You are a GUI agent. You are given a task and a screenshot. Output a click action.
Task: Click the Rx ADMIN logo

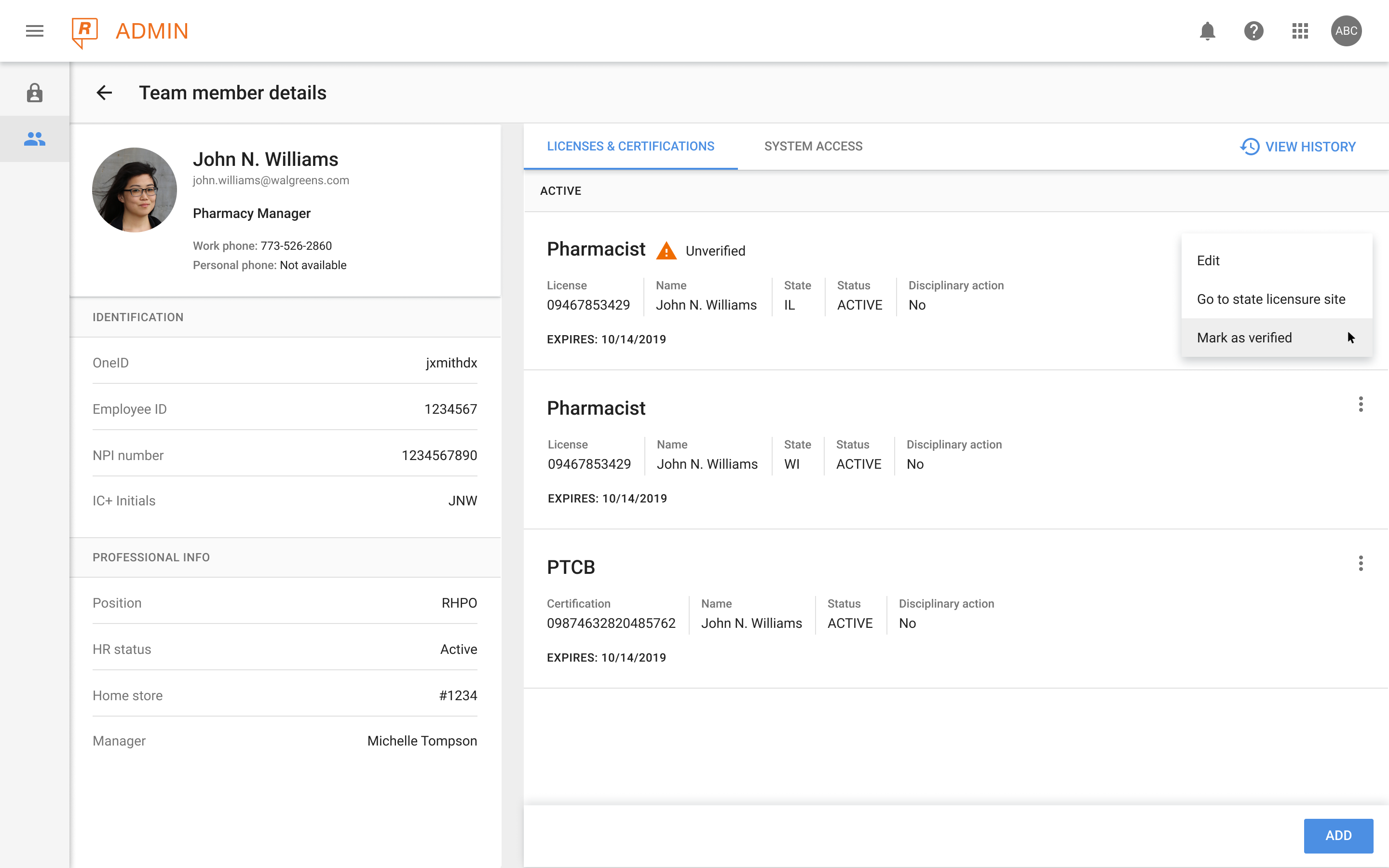[x=130, y=31]
